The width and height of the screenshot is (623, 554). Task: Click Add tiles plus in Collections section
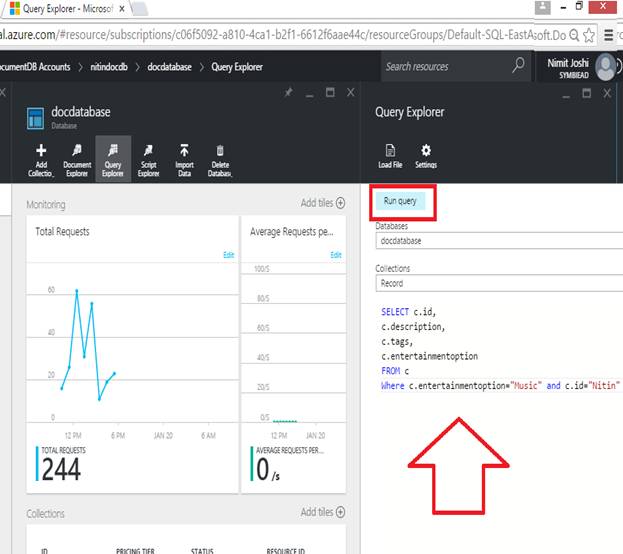[340, 512]
